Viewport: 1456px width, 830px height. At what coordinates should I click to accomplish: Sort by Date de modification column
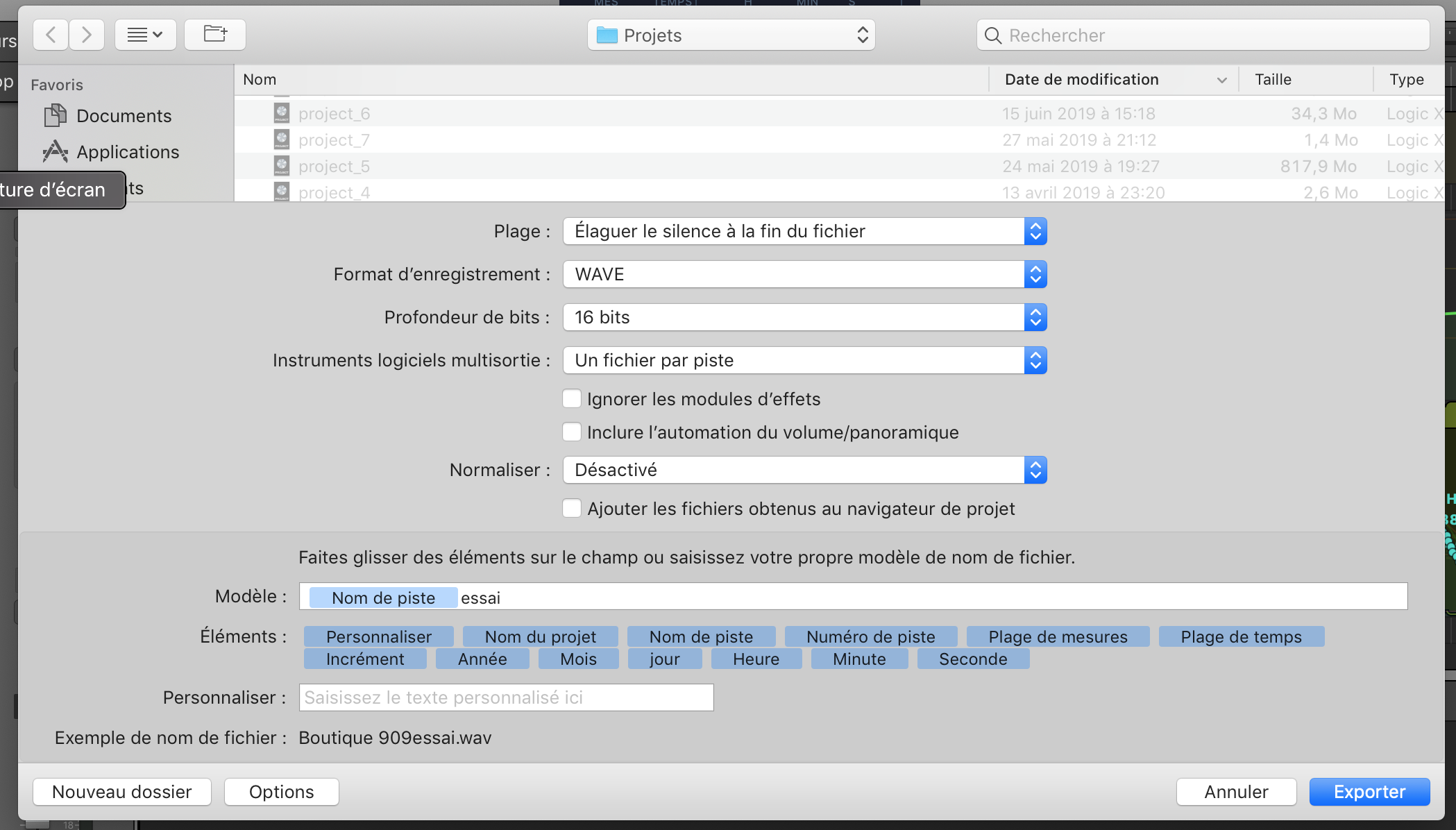(1081, 80)
